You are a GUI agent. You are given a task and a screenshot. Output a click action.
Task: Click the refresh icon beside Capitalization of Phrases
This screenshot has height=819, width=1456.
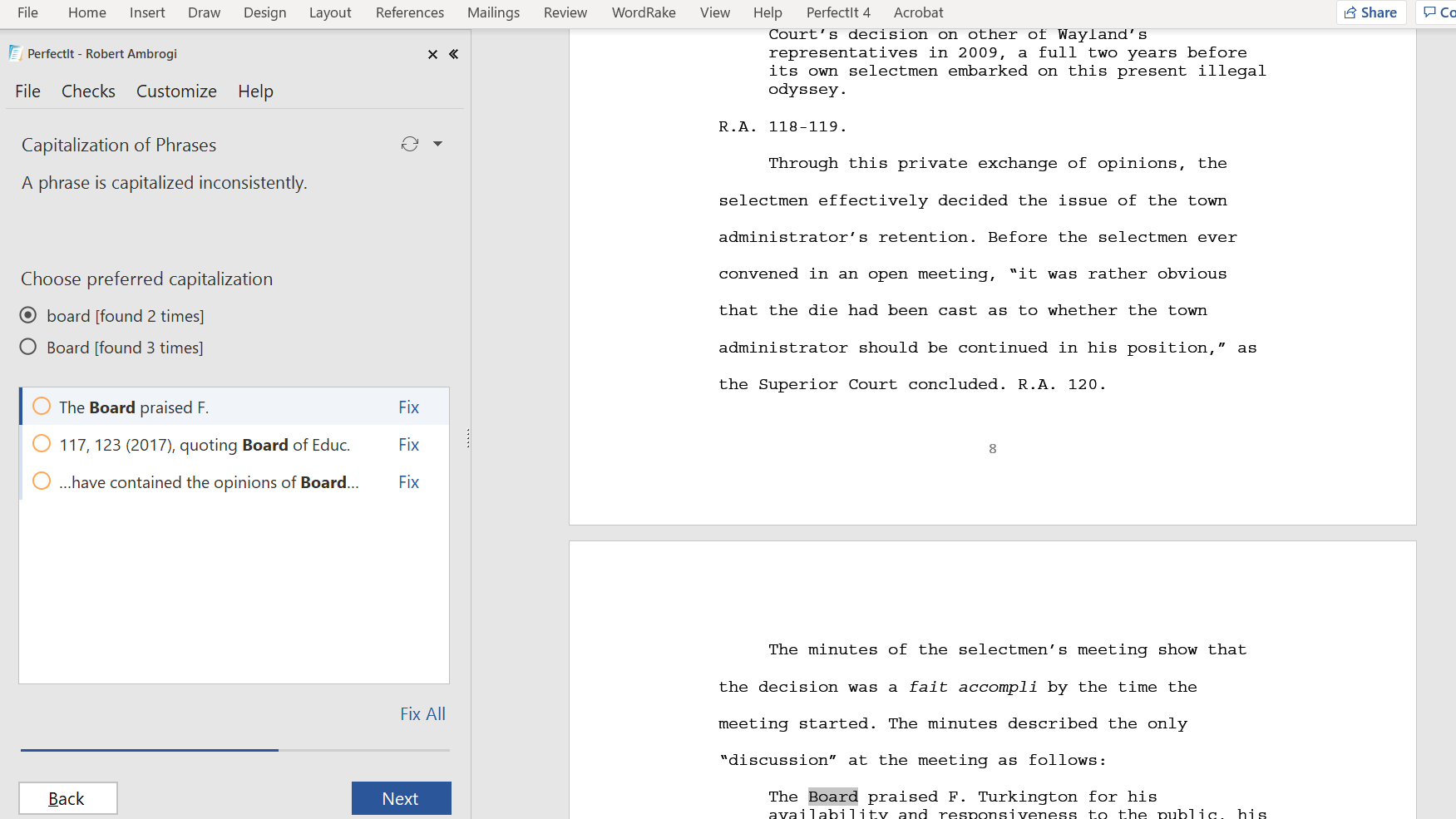[x=409, y=144]
